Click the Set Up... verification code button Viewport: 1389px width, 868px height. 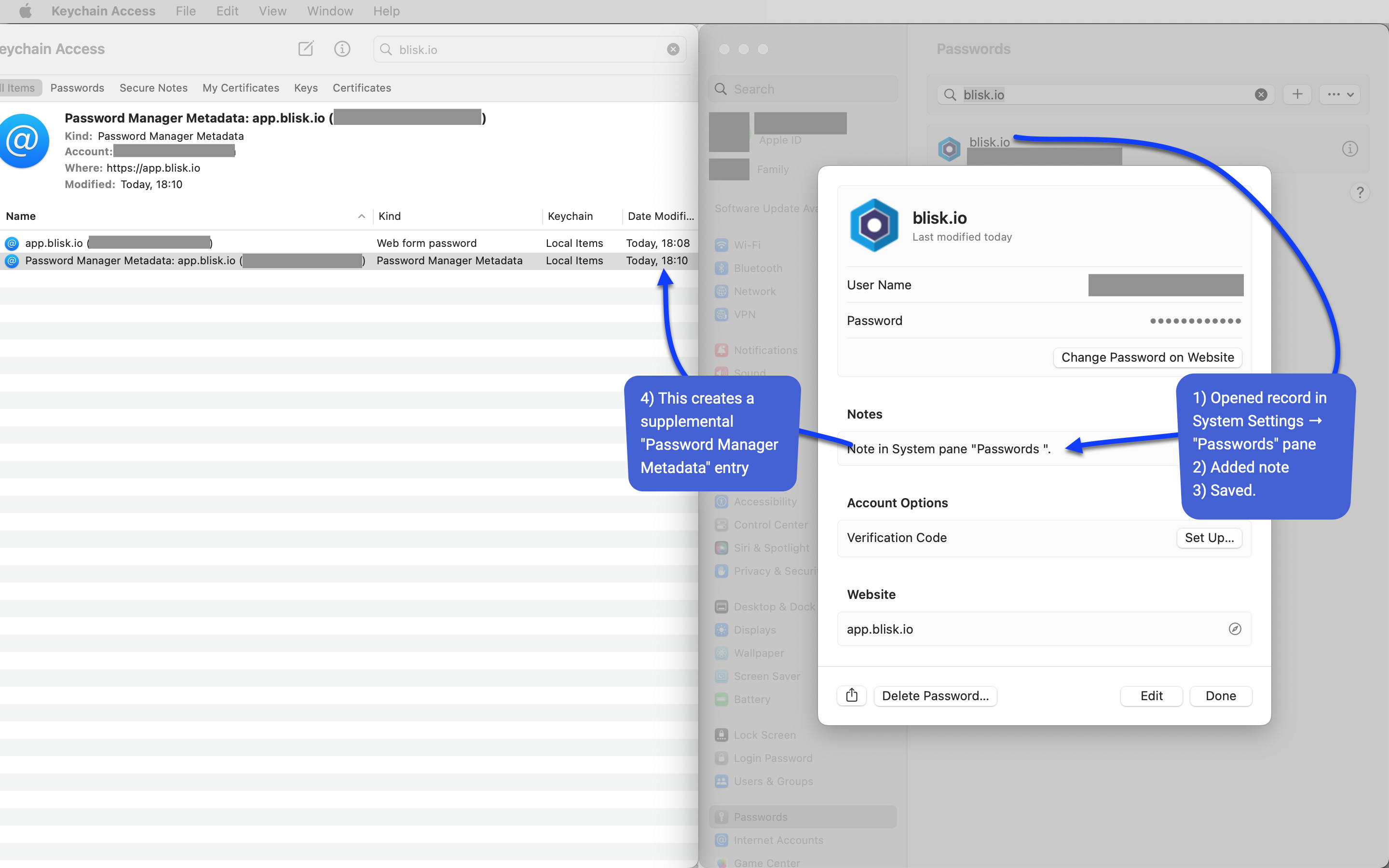point(1209,537)
